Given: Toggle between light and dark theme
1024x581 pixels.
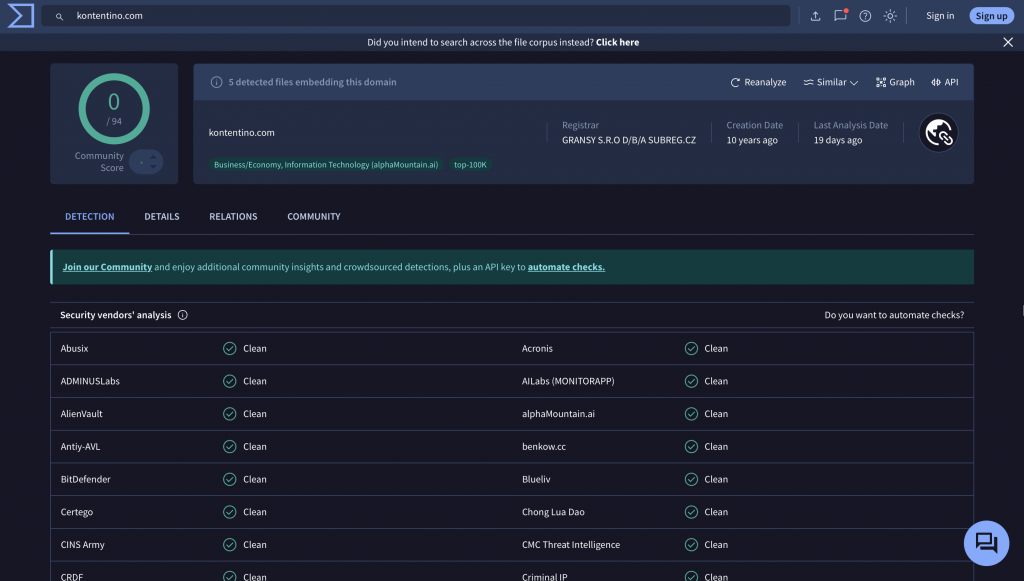Looking at the screenshot, I should tap(890, 16).
